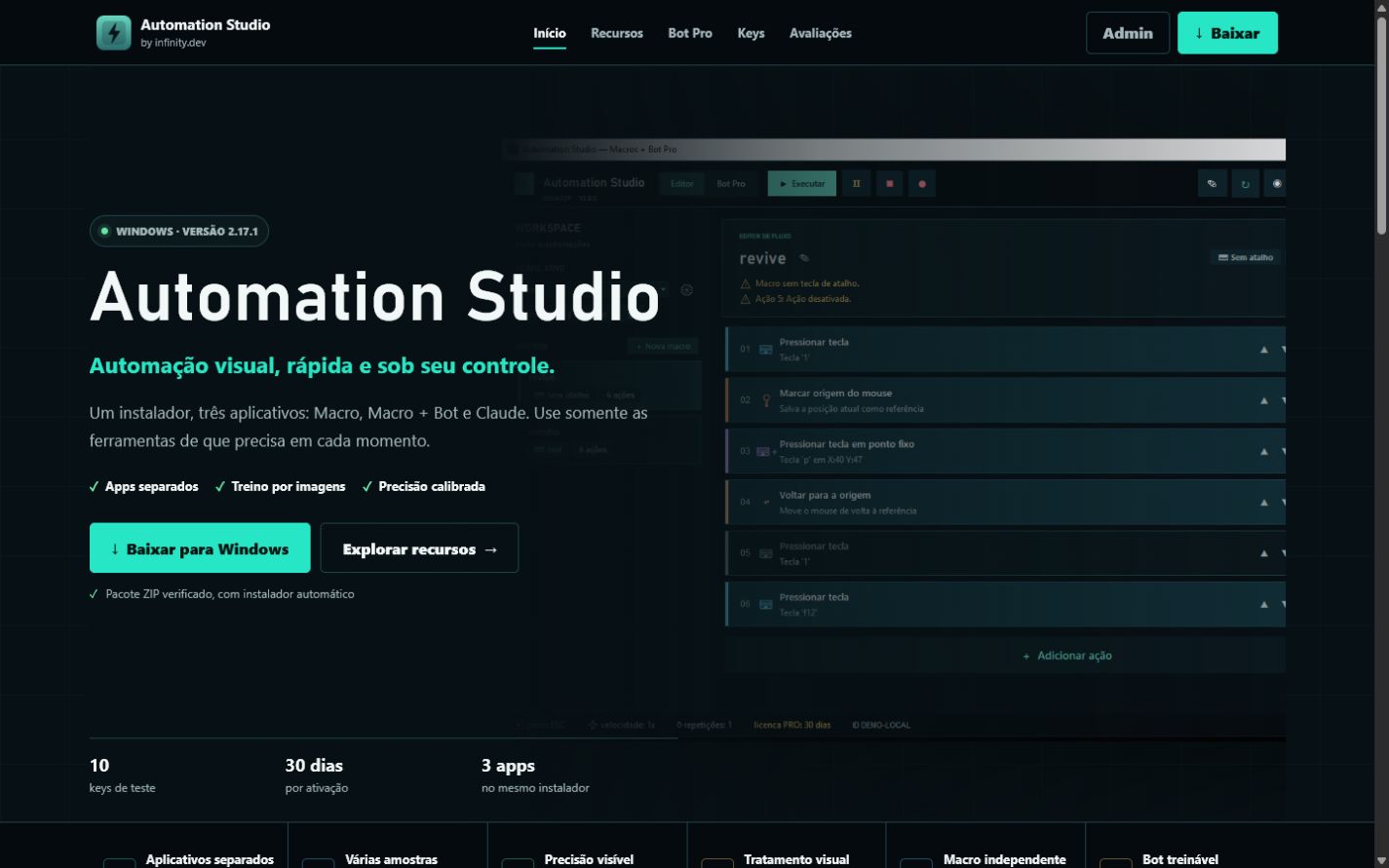This screenshot has width=1389, height=868.
Task: Click the page vertical scrollbar thumb
Action: tap(1381, 125)
